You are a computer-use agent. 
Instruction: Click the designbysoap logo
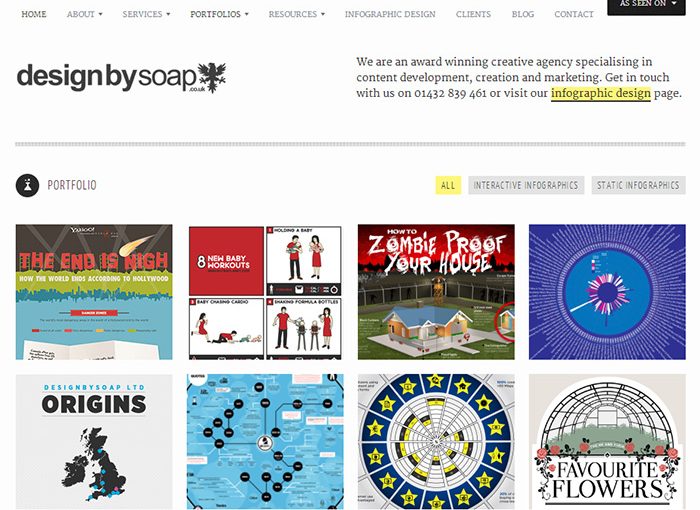coord(121,78)
